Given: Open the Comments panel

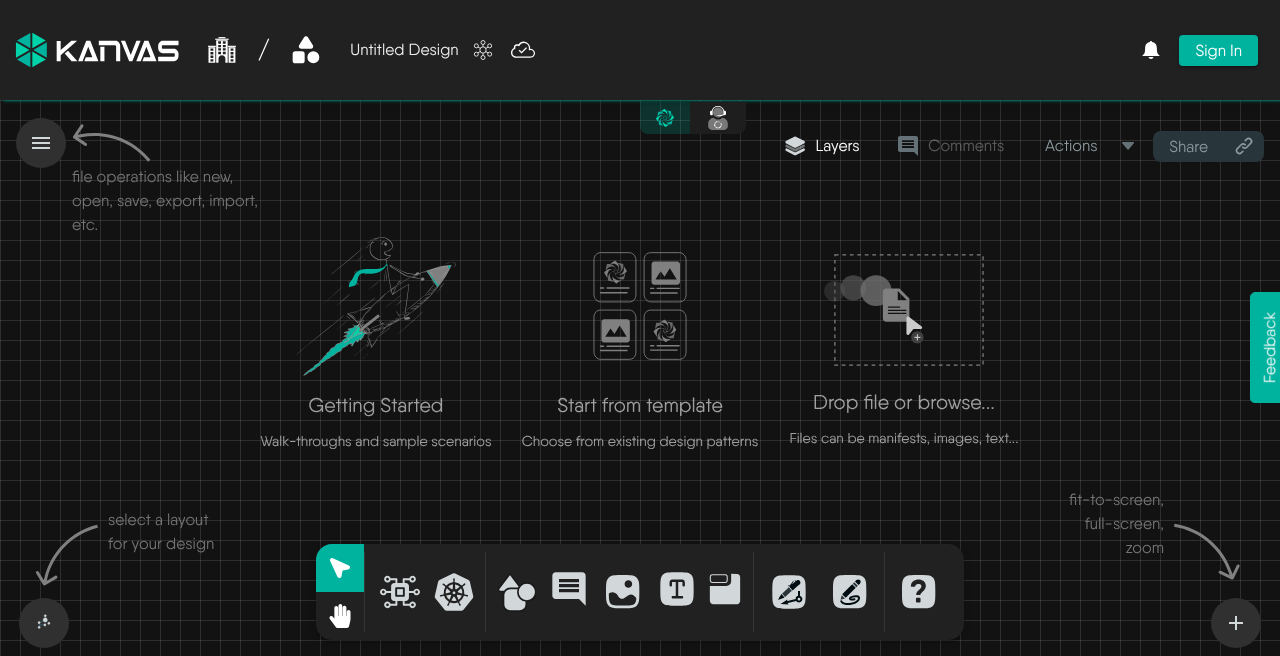Looking at the screenshot, I should 950,146.
